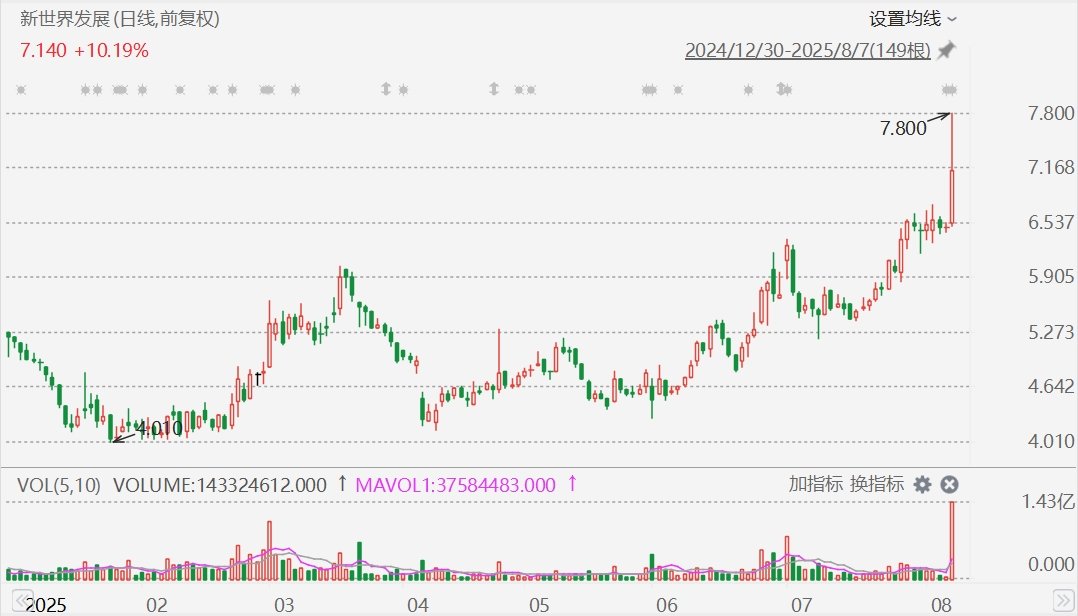Click the 2025 label on the time axis
1078x616 pixels.
[x=45, y=605]
